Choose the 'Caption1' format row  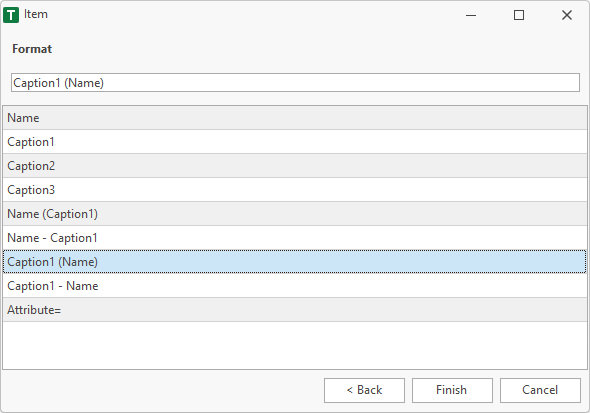295,142
